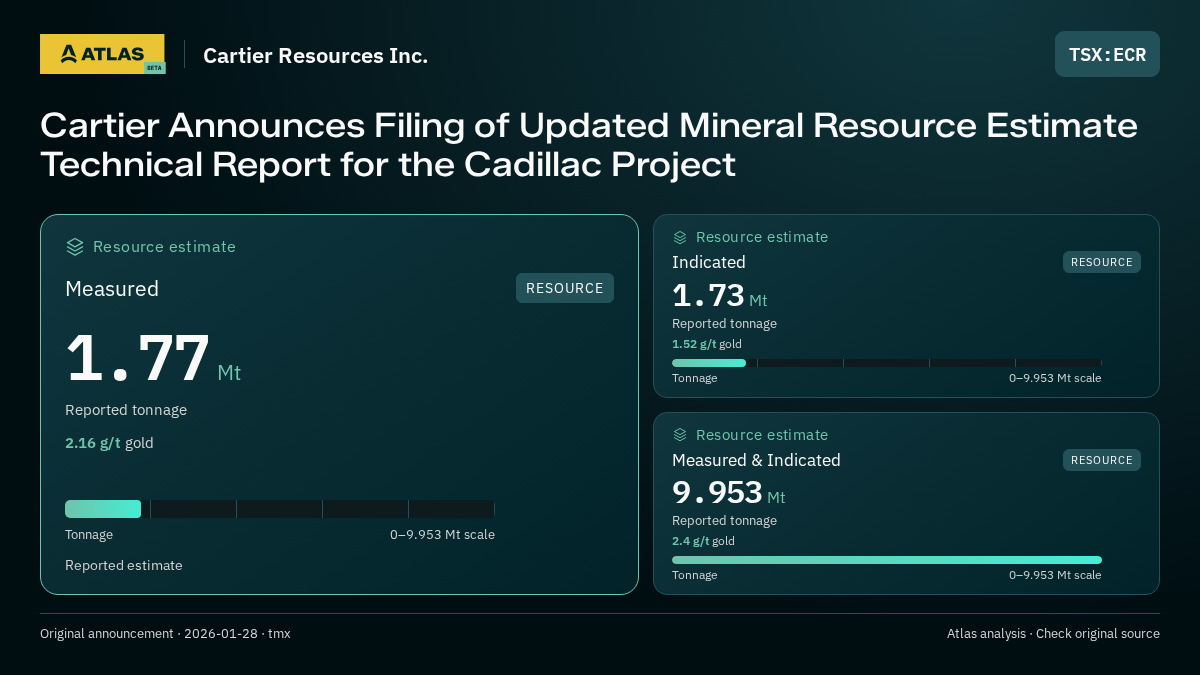Click the Measured & Indicated category label

click(x=756, y=460)
